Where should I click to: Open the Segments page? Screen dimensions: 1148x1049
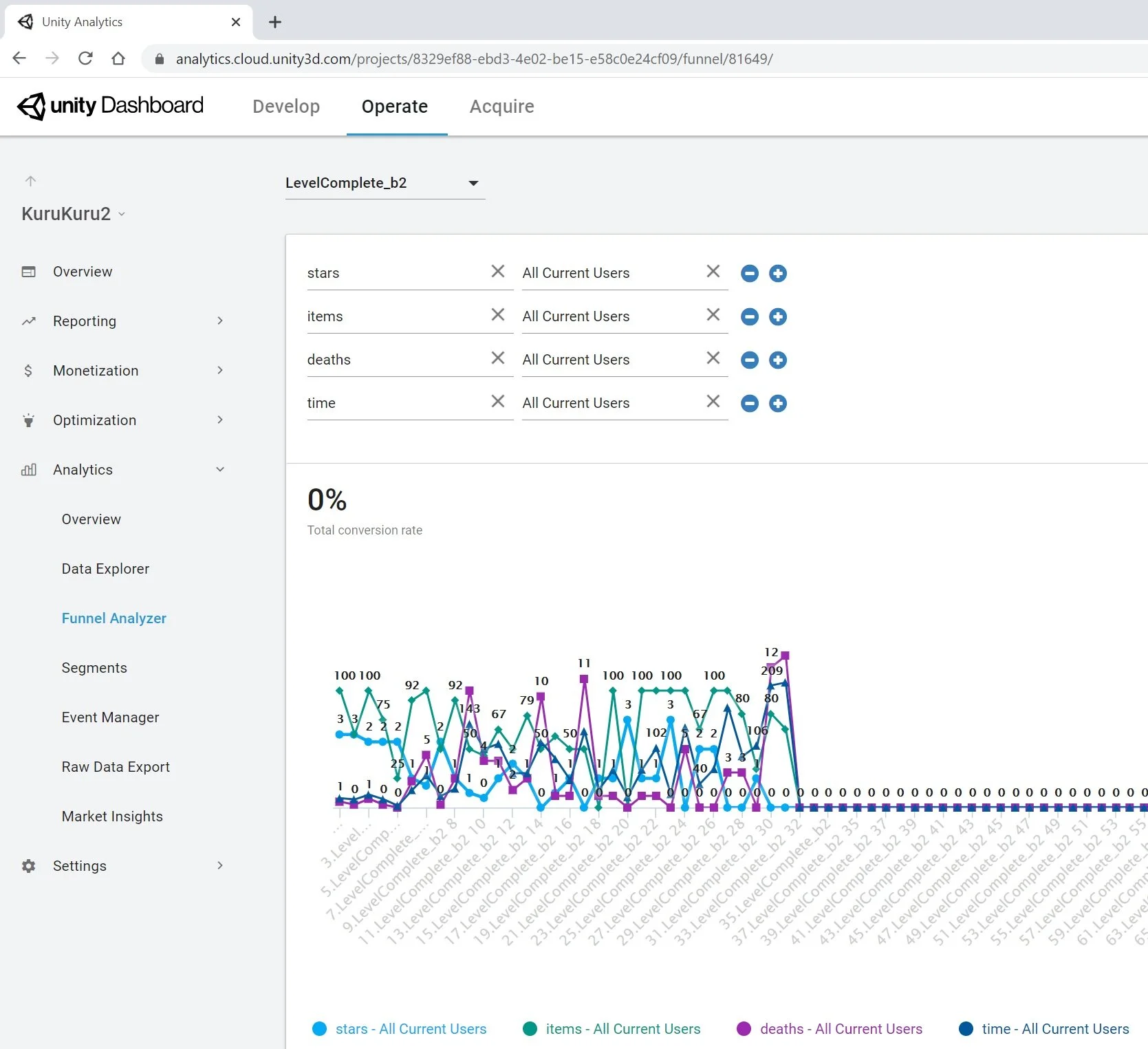tap(94, 667)
